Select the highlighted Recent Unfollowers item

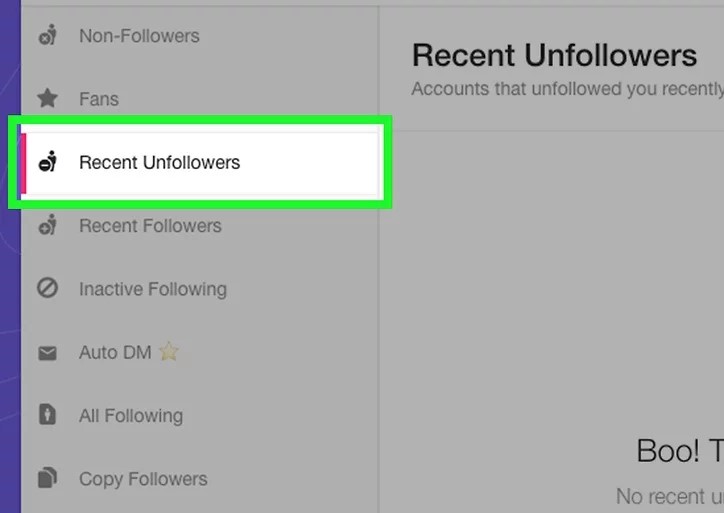coord(200,163)
